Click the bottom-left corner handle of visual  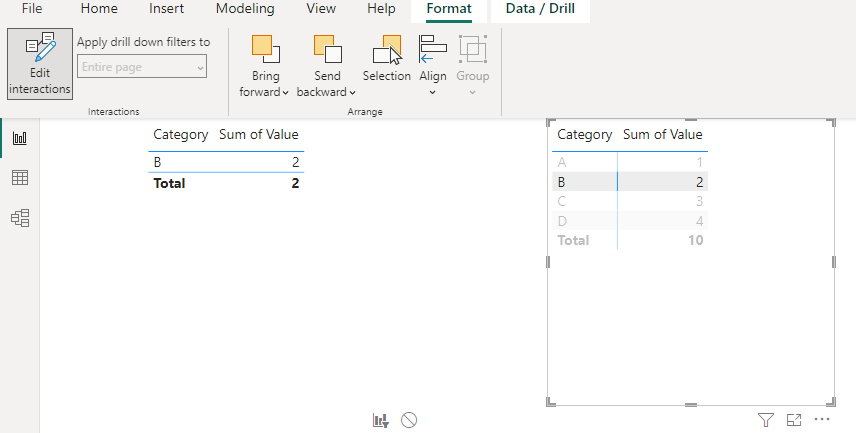coord(549,403)
